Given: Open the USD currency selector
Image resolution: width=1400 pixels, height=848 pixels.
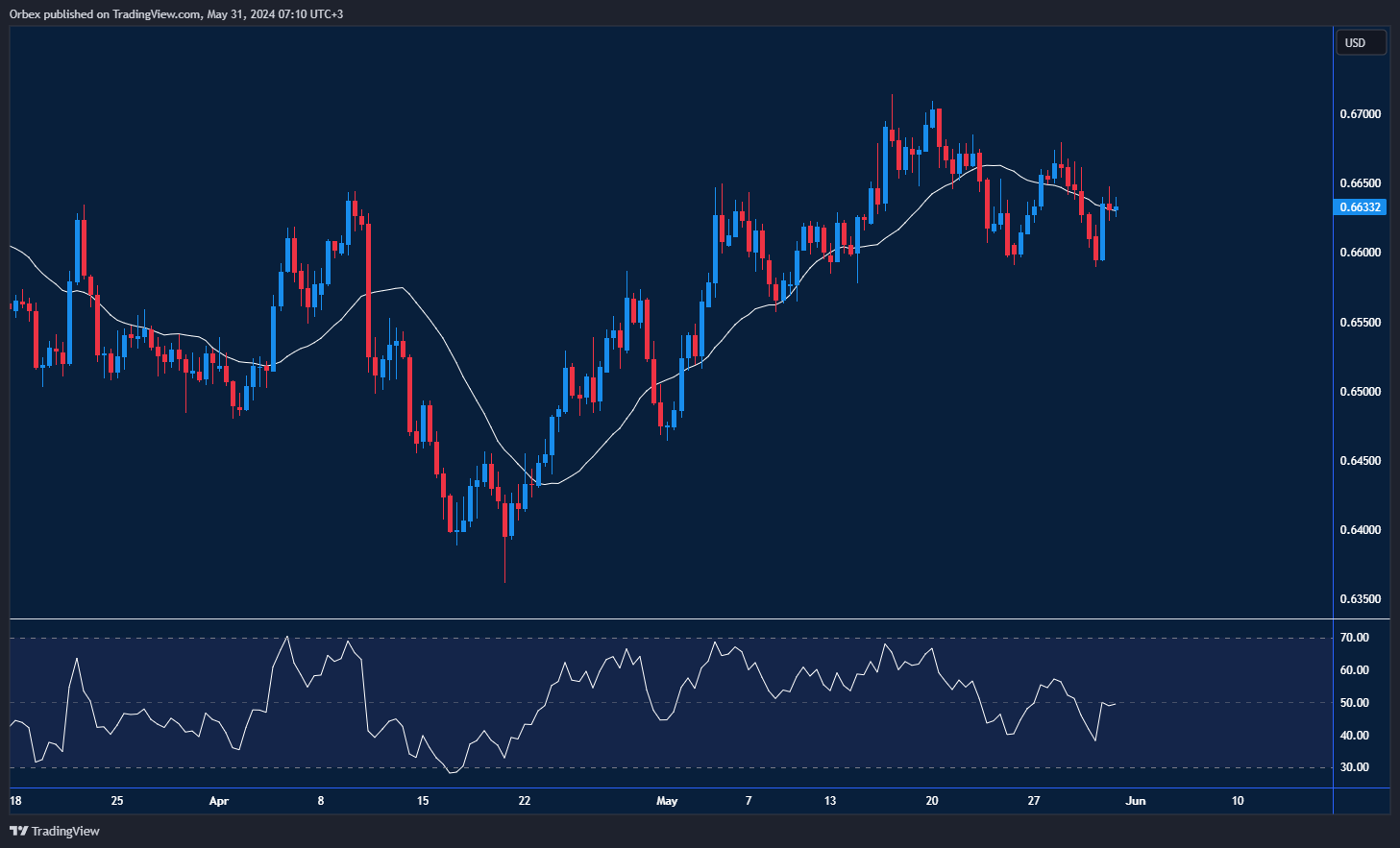Looking at the screenshot, I should tap(1360, 42).
